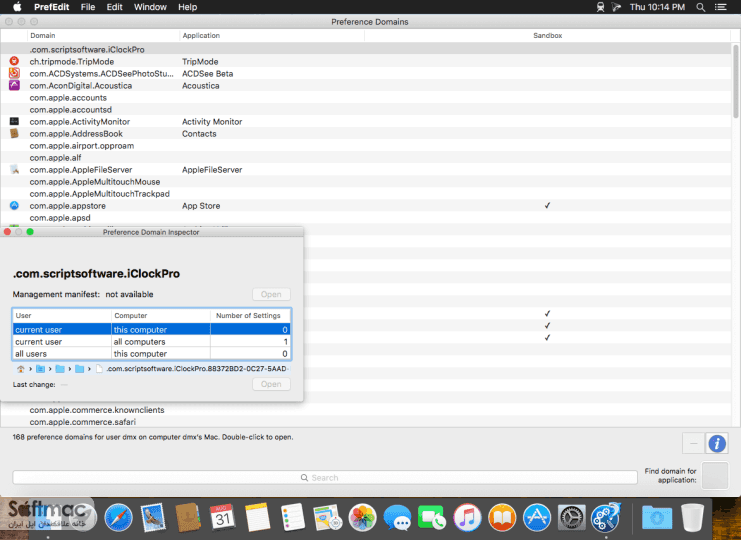Open Messages from the Dock
Screen dimensions: 741x540
397,518
